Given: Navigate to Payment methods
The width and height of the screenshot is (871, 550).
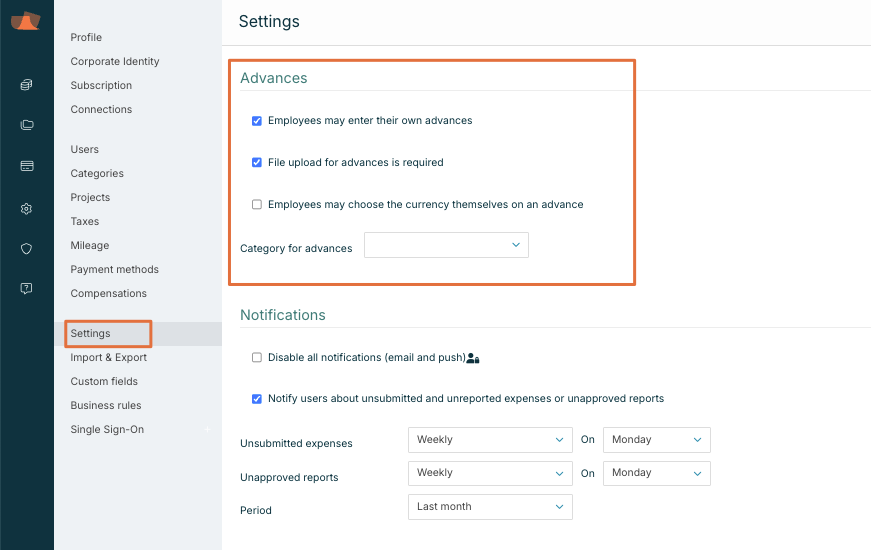Looking at the screenshot, I should click(114, 270).
